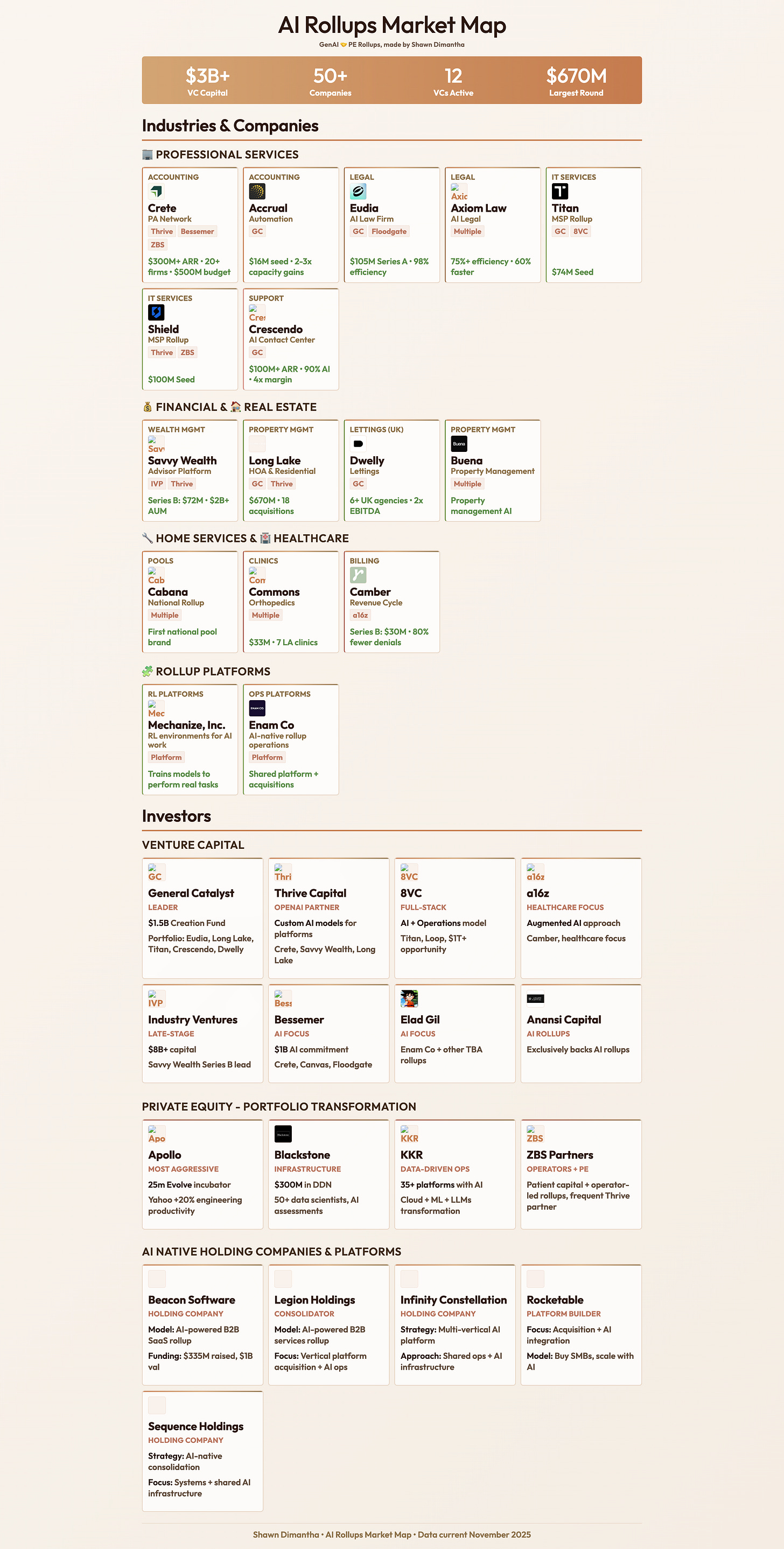
Task: Click the Axiom Law logo image
Action: (459, 191)
